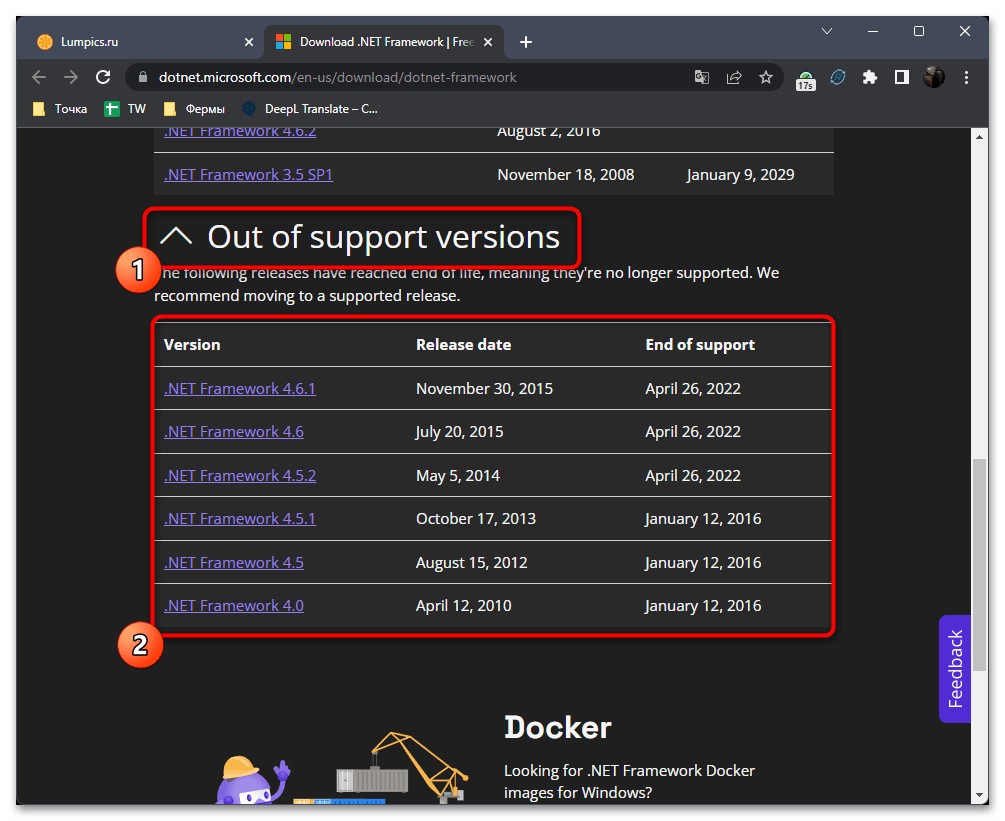Open the extension showing 17s badge

click(806, 79)
